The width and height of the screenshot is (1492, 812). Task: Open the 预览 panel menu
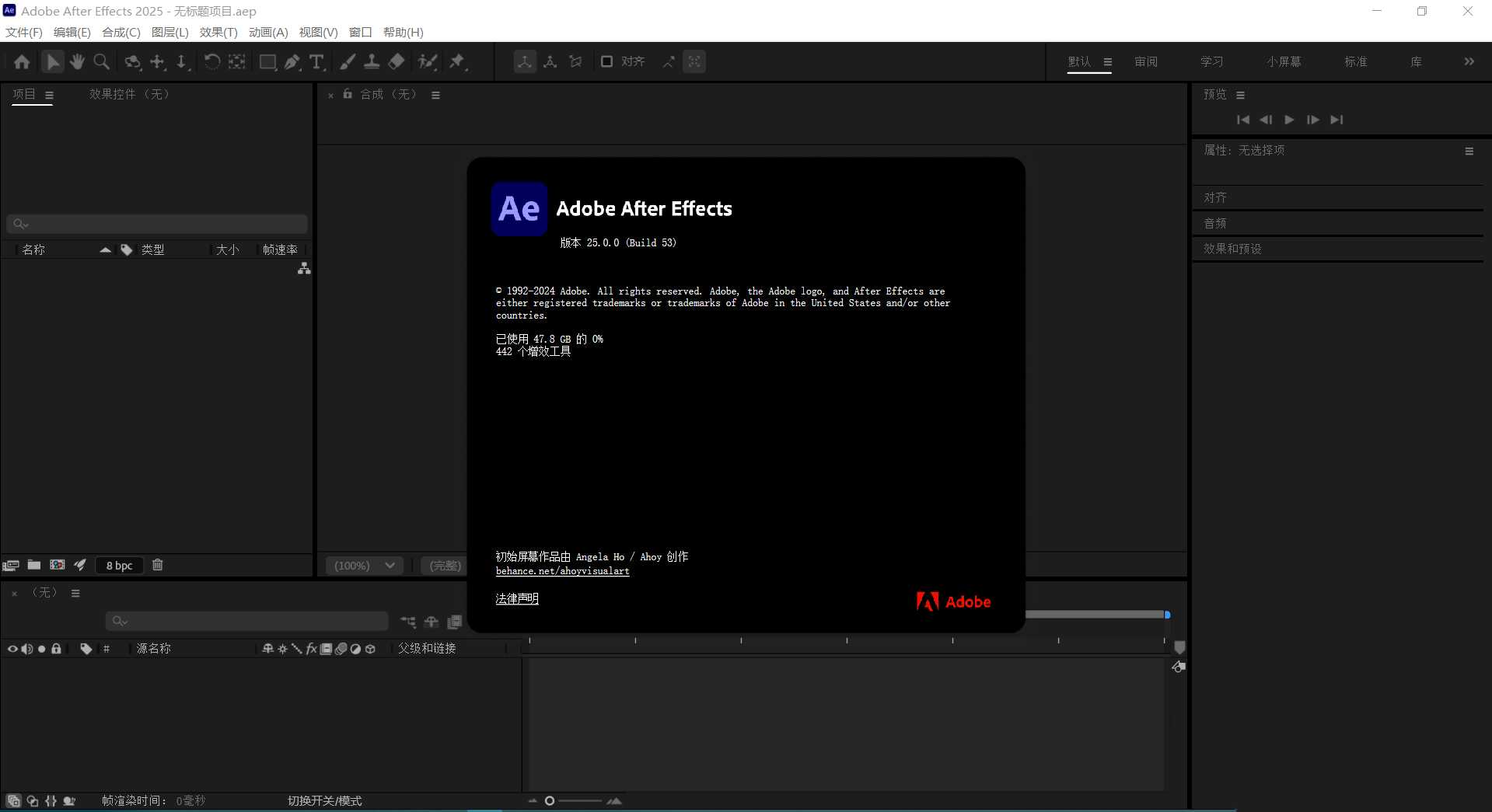(x=1241, y=96)
